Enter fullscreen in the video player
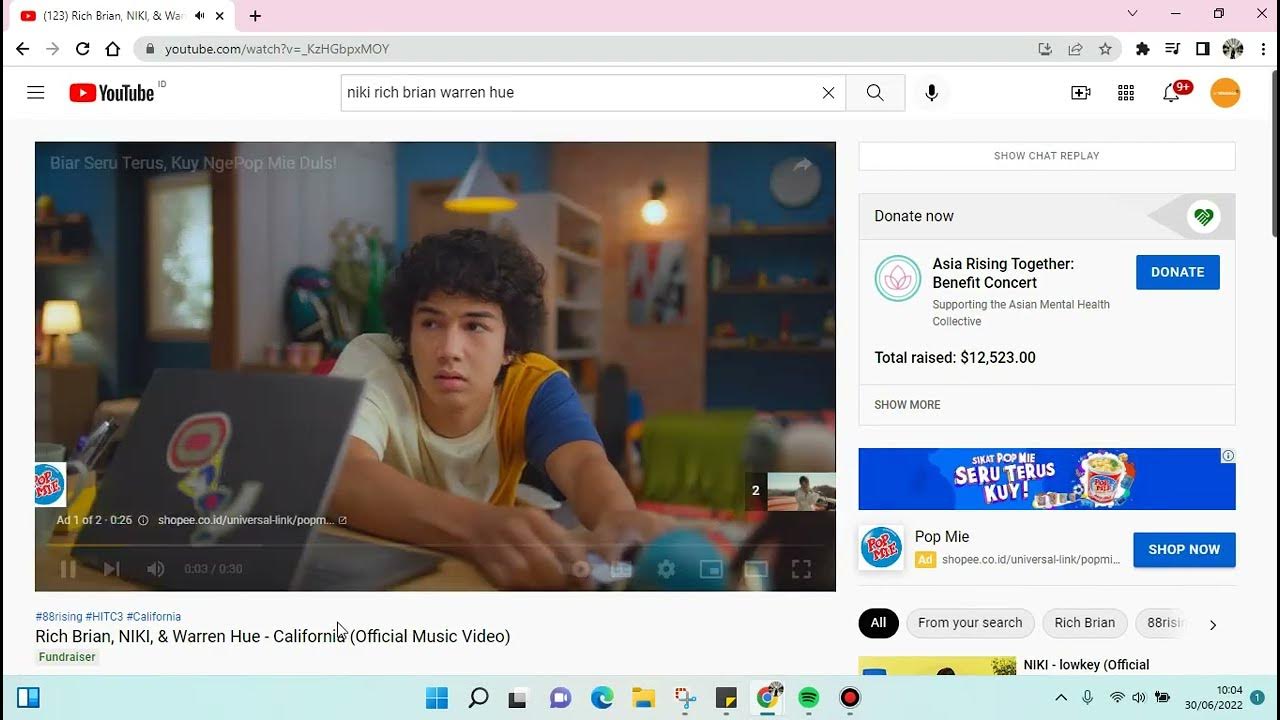 point(801,569)
